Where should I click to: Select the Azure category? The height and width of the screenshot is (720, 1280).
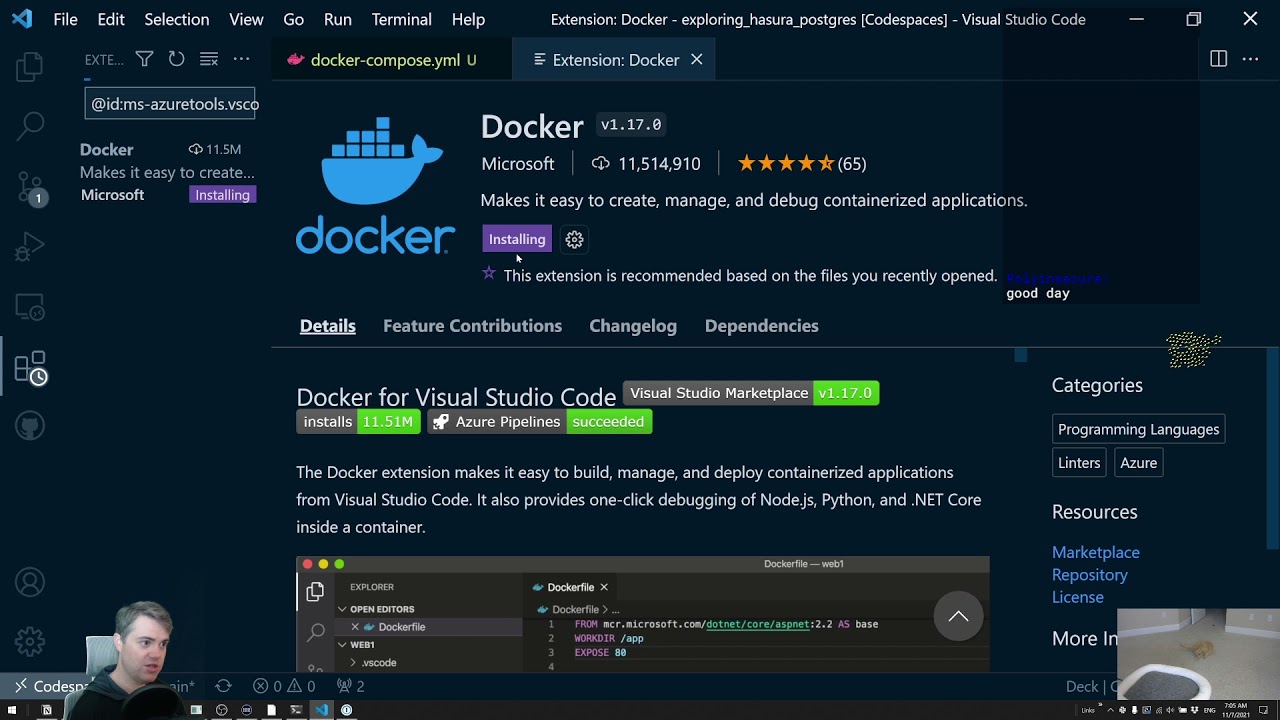pyautogui.click(x=1138, y=463)
